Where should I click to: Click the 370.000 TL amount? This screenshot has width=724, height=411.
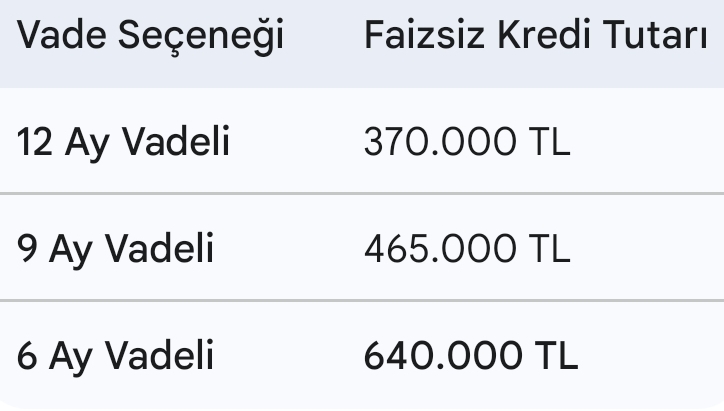tap(467, 143)
